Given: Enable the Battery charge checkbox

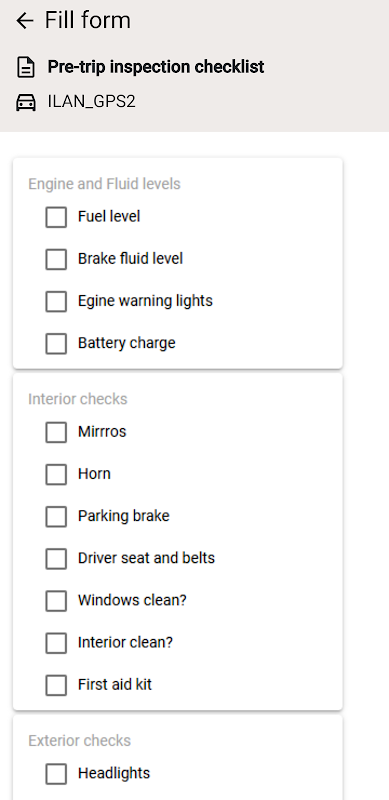Looking at the screenshot, I should [x=56, y=343].
